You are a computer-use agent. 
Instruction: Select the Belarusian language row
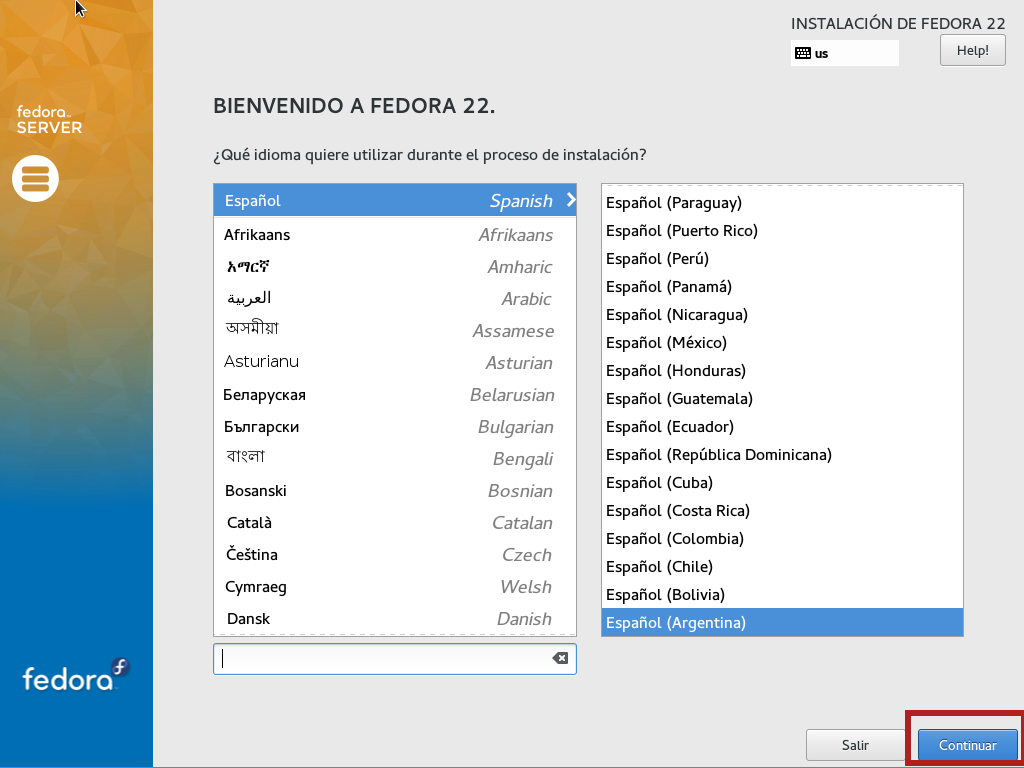[394, 394]
